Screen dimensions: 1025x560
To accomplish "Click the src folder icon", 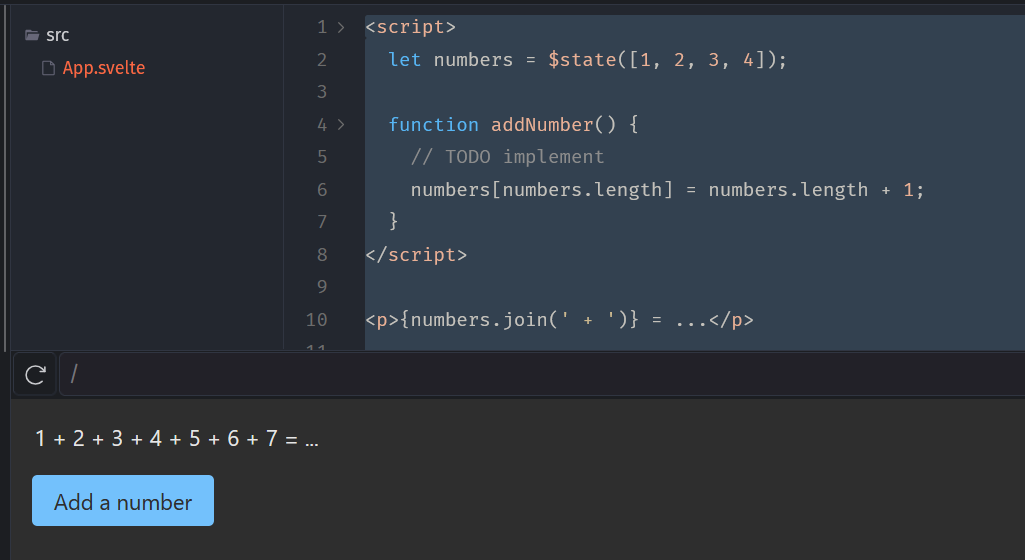I will [32, 35].
